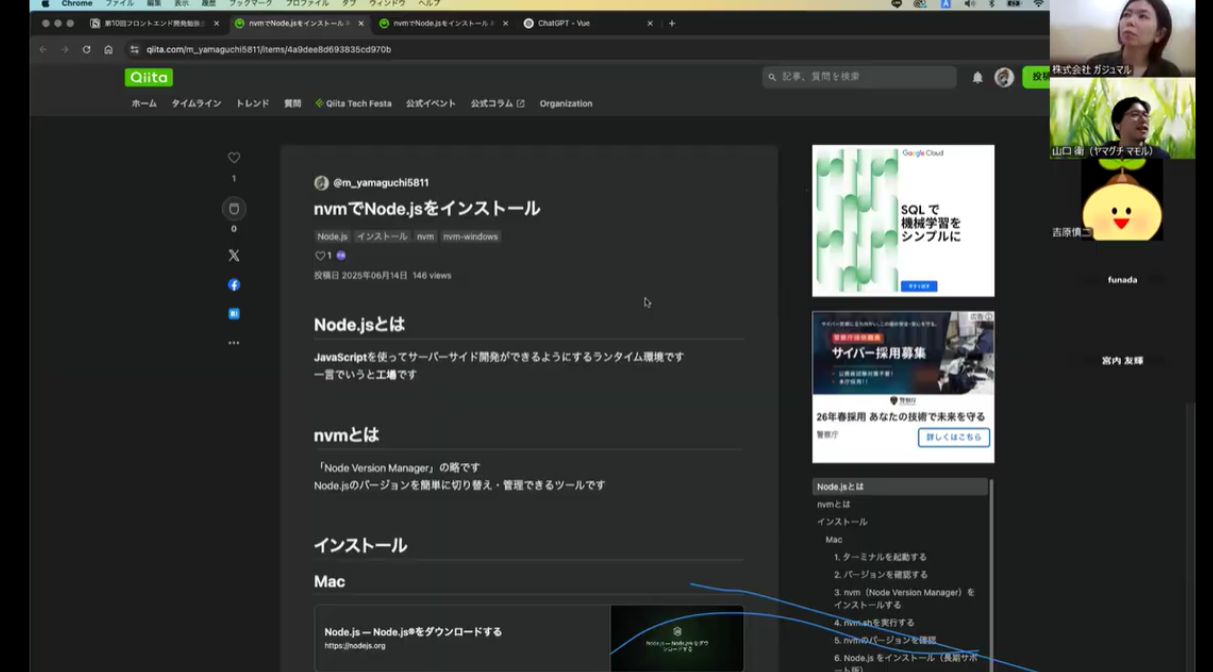Click the Google Cloud SQL advertisement
1213x672 pixels.
(903, 221)
